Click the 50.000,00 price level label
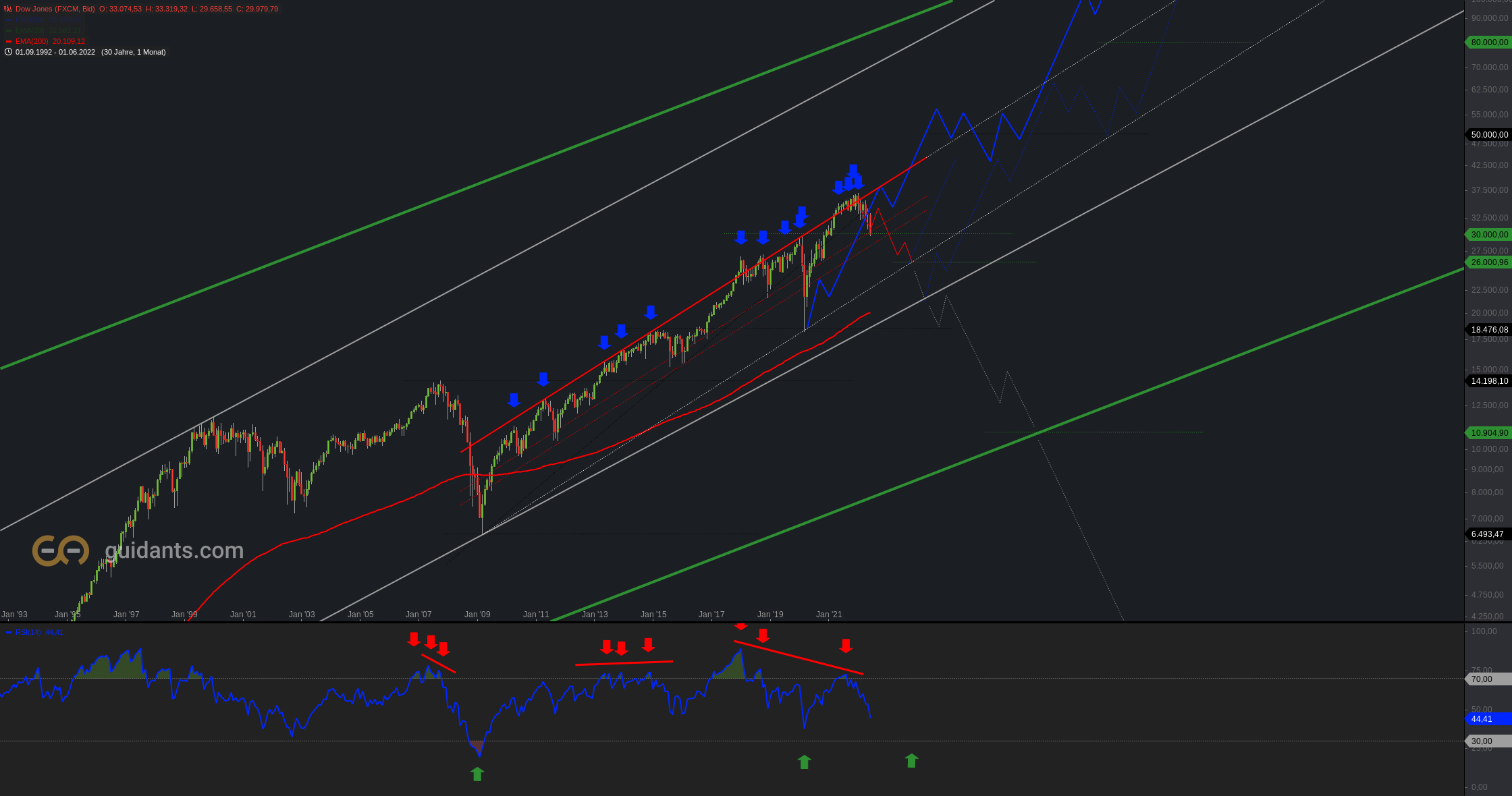Image resolution: width=1512 pixels, height=796 pixels. (x=1489, y=135)
